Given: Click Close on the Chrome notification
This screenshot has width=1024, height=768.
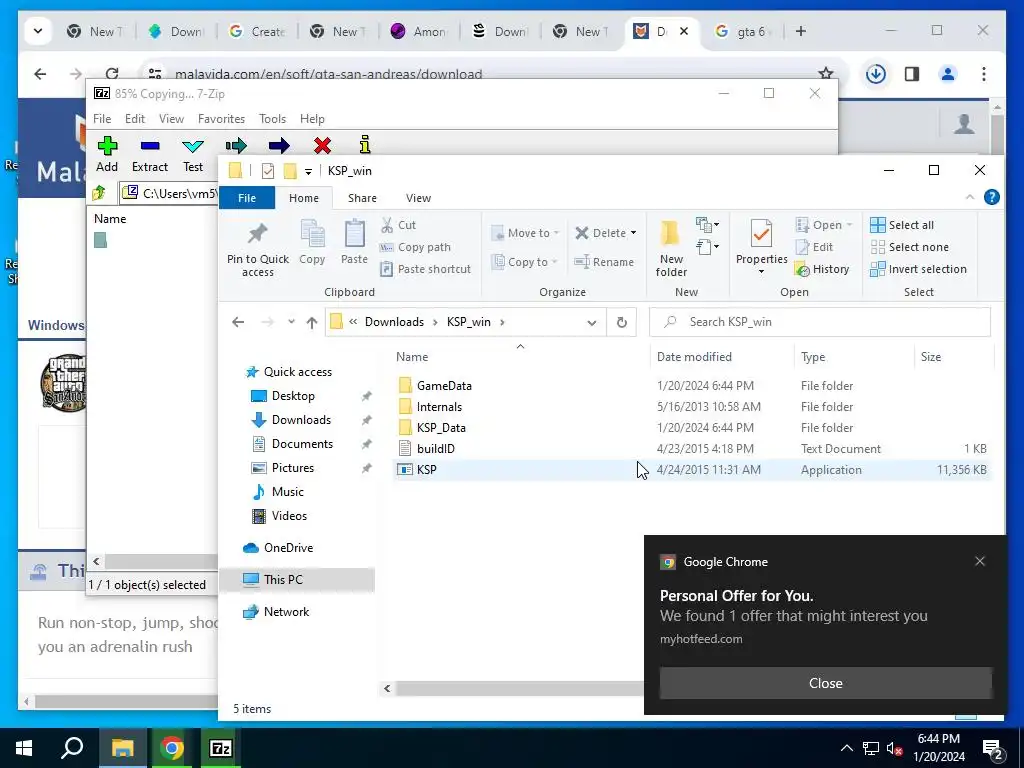Looking at the screenshot, I should [x=825, y=683].
